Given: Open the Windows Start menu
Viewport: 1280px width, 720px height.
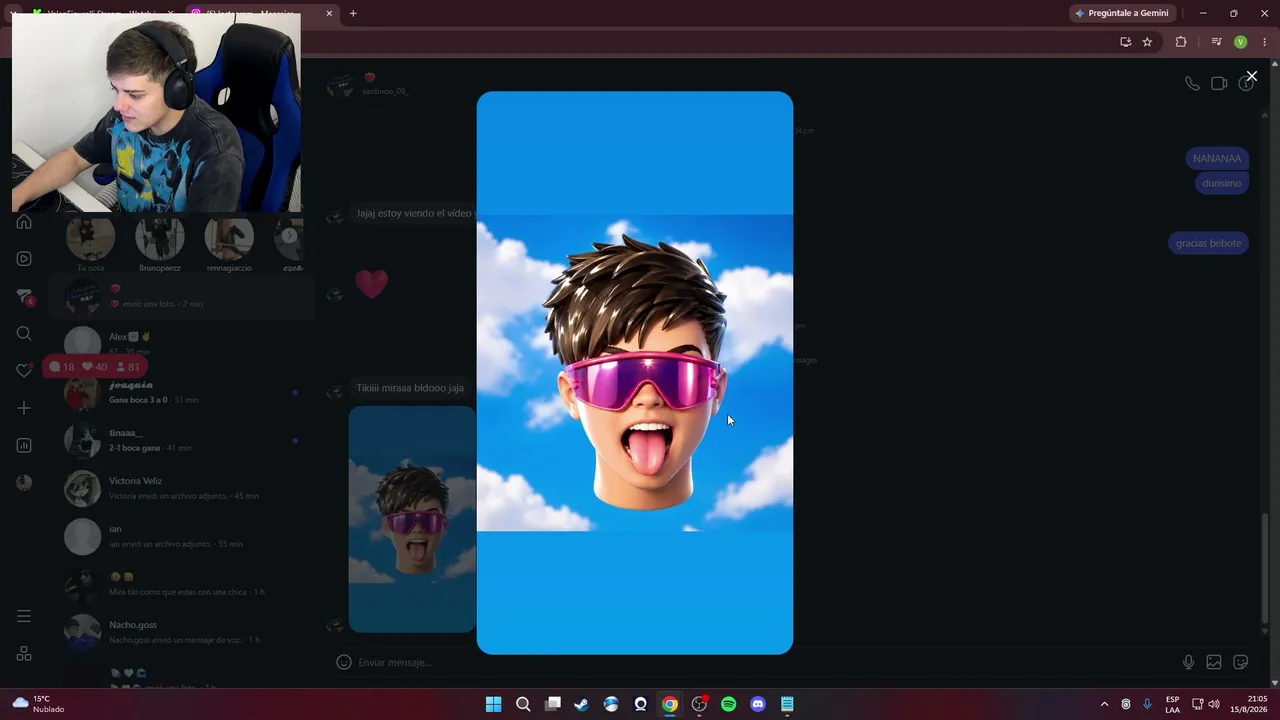Looking at the screenshot, I should [493, 704].
